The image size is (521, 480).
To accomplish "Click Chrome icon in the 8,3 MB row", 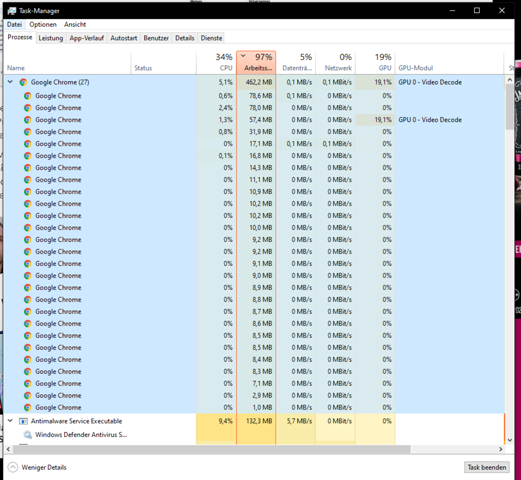I will coord(28,372).
